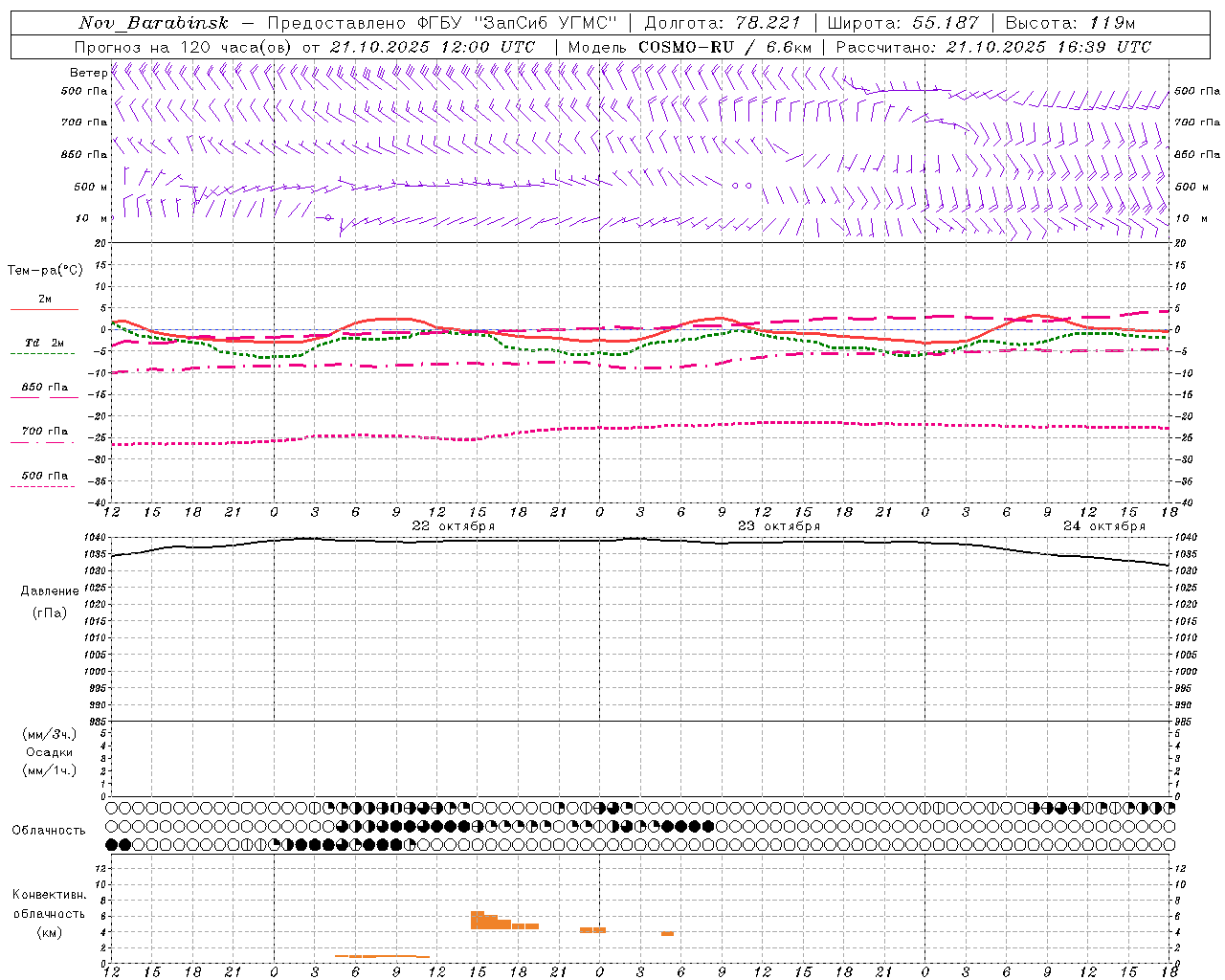The width and height of the screenshot is (1225, 980).
Task: Click the 24 октября date label
Action: click(1104, 526)
